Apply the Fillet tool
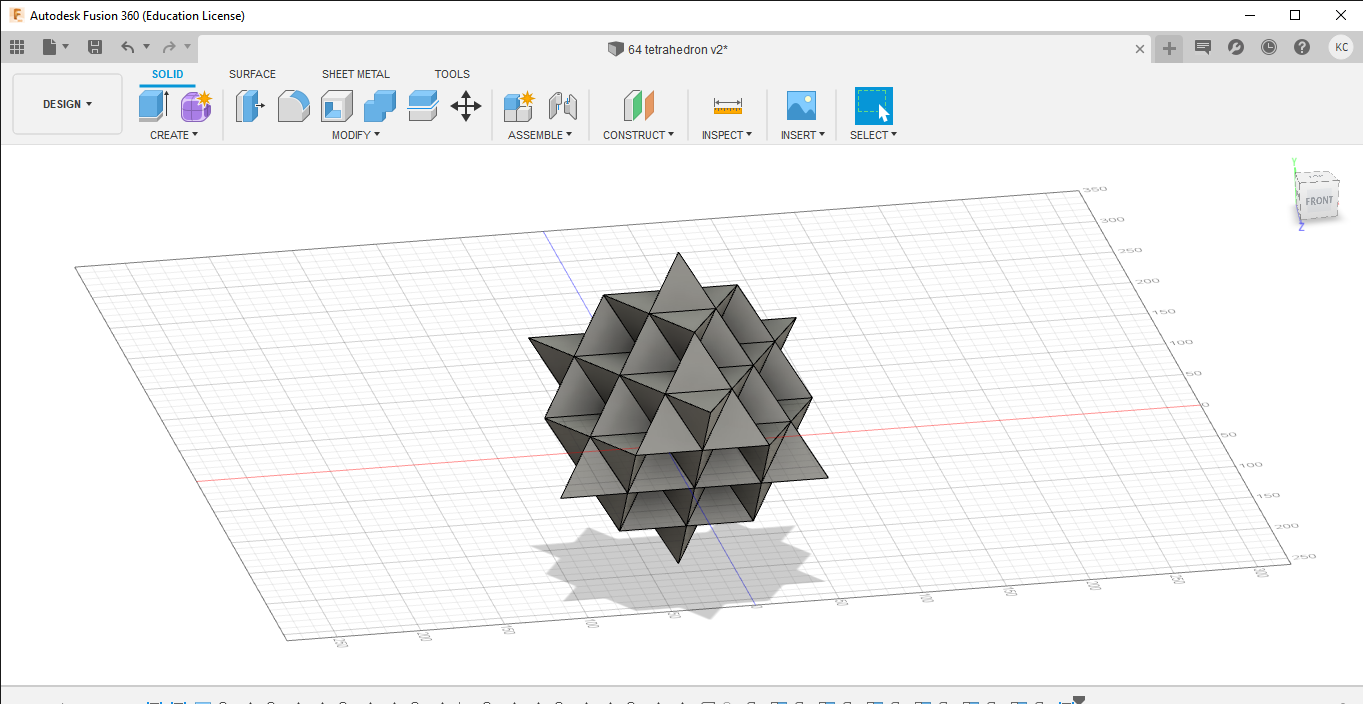1363x704 pixels. pos(293,105)
